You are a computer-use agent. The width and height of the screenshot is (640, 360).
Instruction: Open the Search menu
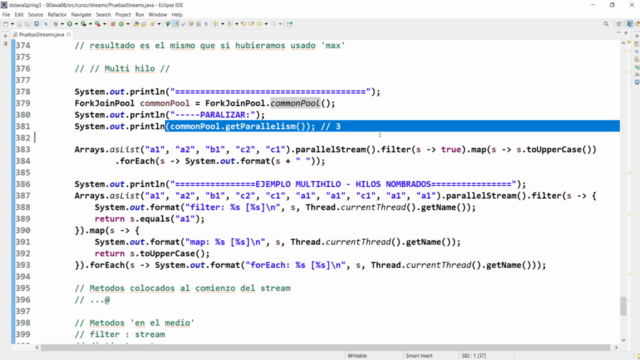click(103, 15)
